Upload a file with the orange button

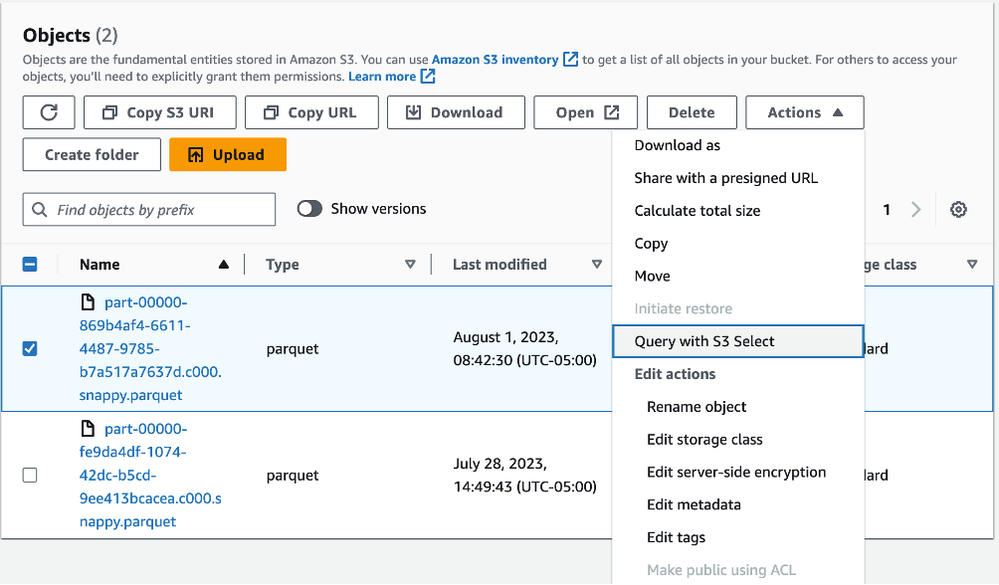pos(227,155)
